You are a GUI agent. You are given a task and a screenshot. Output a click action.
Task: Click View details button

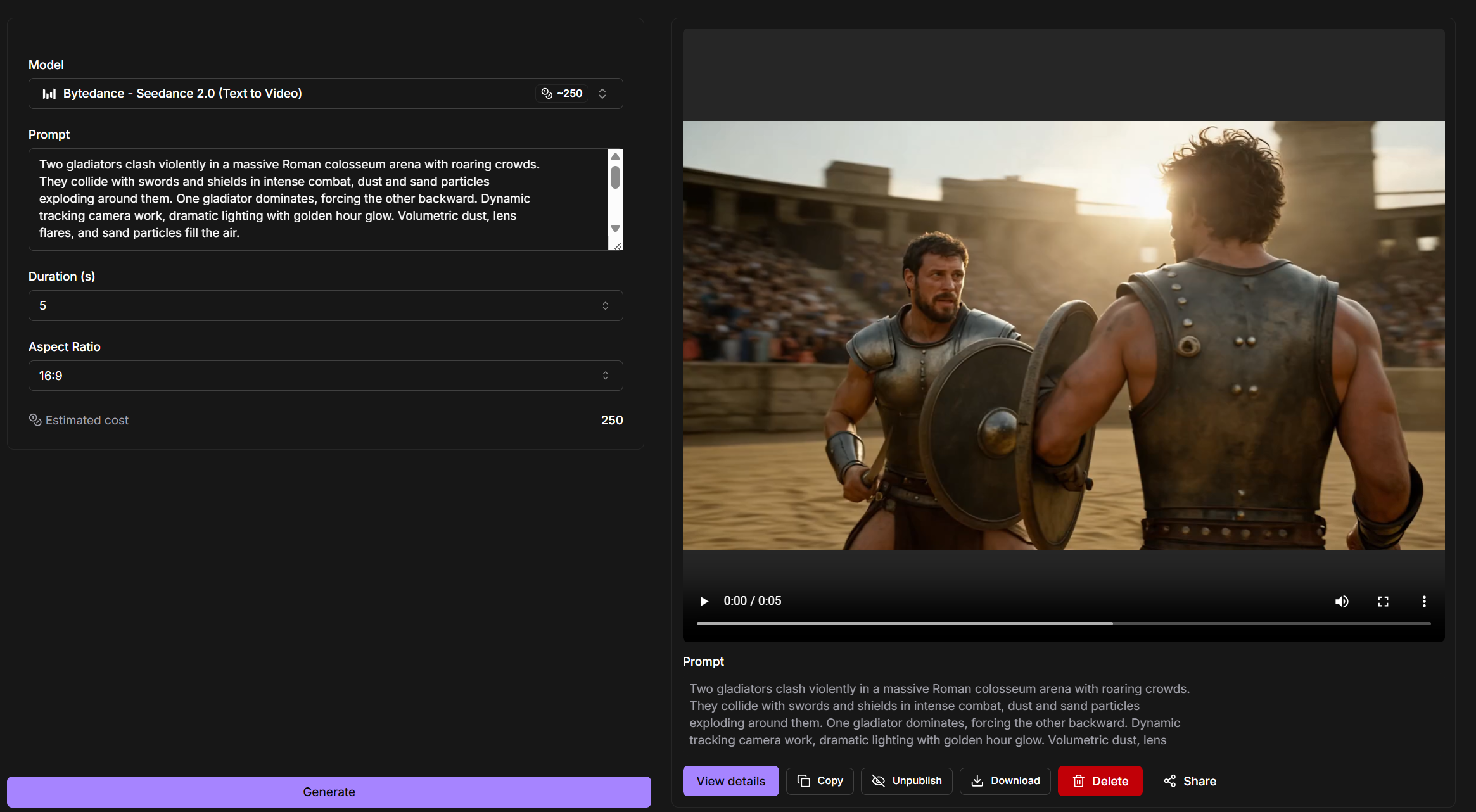coord(730,781)
